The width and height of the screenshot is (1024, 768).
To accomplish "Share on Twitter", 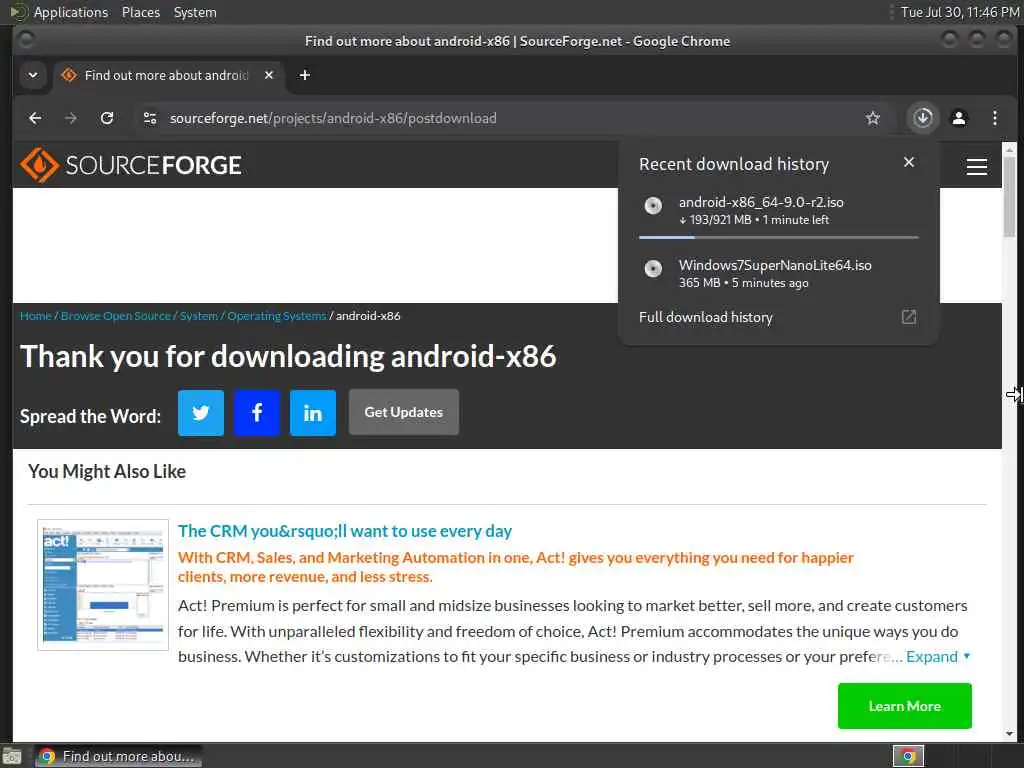I will click(201, 413).
